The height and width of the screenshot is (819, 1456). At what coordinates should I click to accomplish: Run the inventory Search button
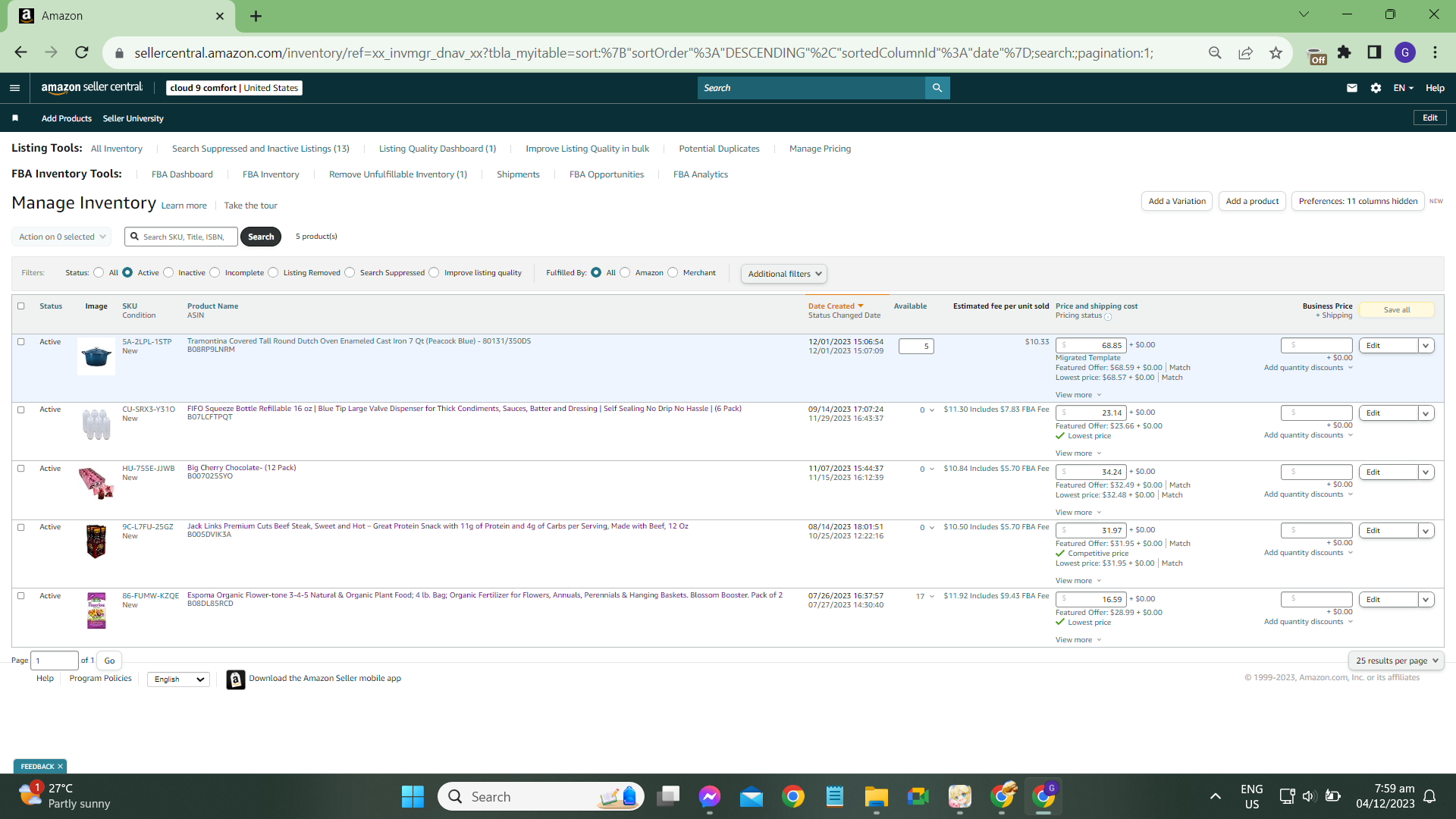[x=261, y=237]
